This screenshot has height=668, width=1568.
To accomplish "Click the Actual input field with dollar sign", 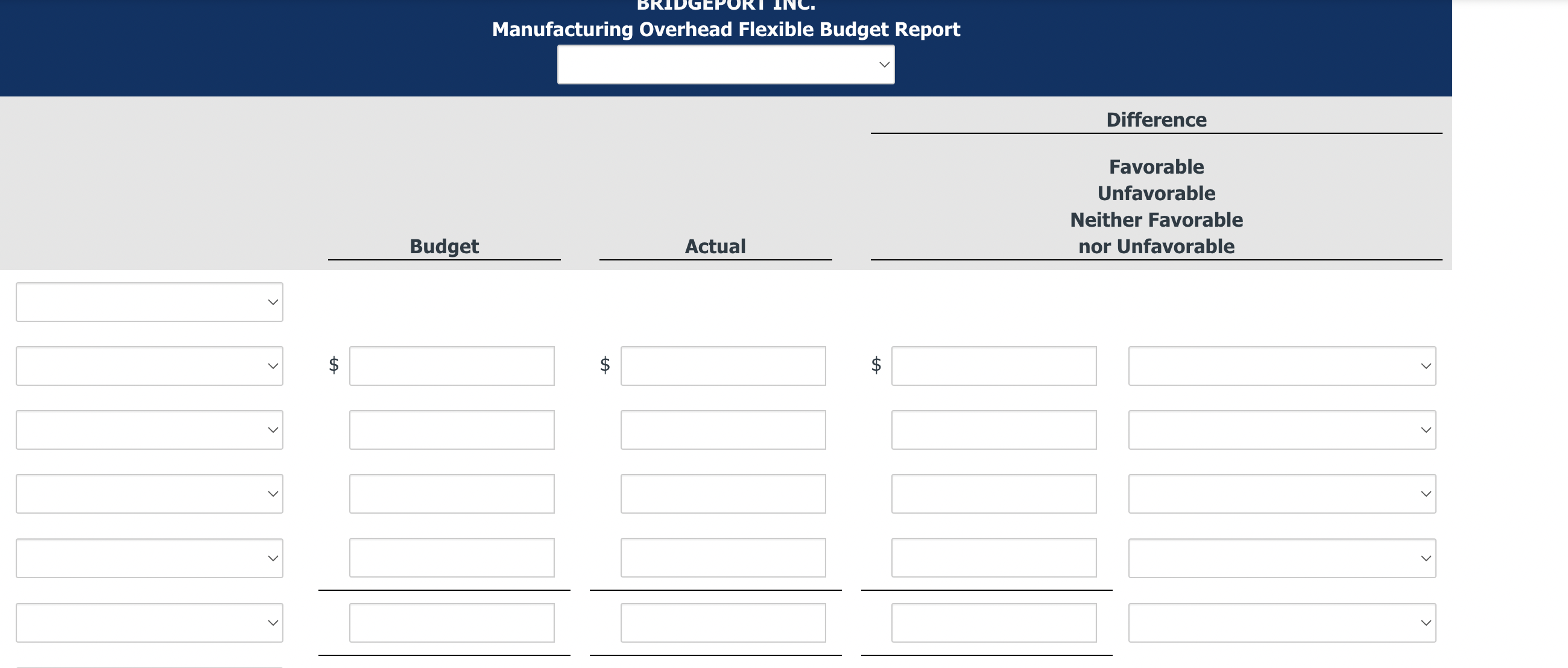I will pyautogui.click(x=723, y=365).
